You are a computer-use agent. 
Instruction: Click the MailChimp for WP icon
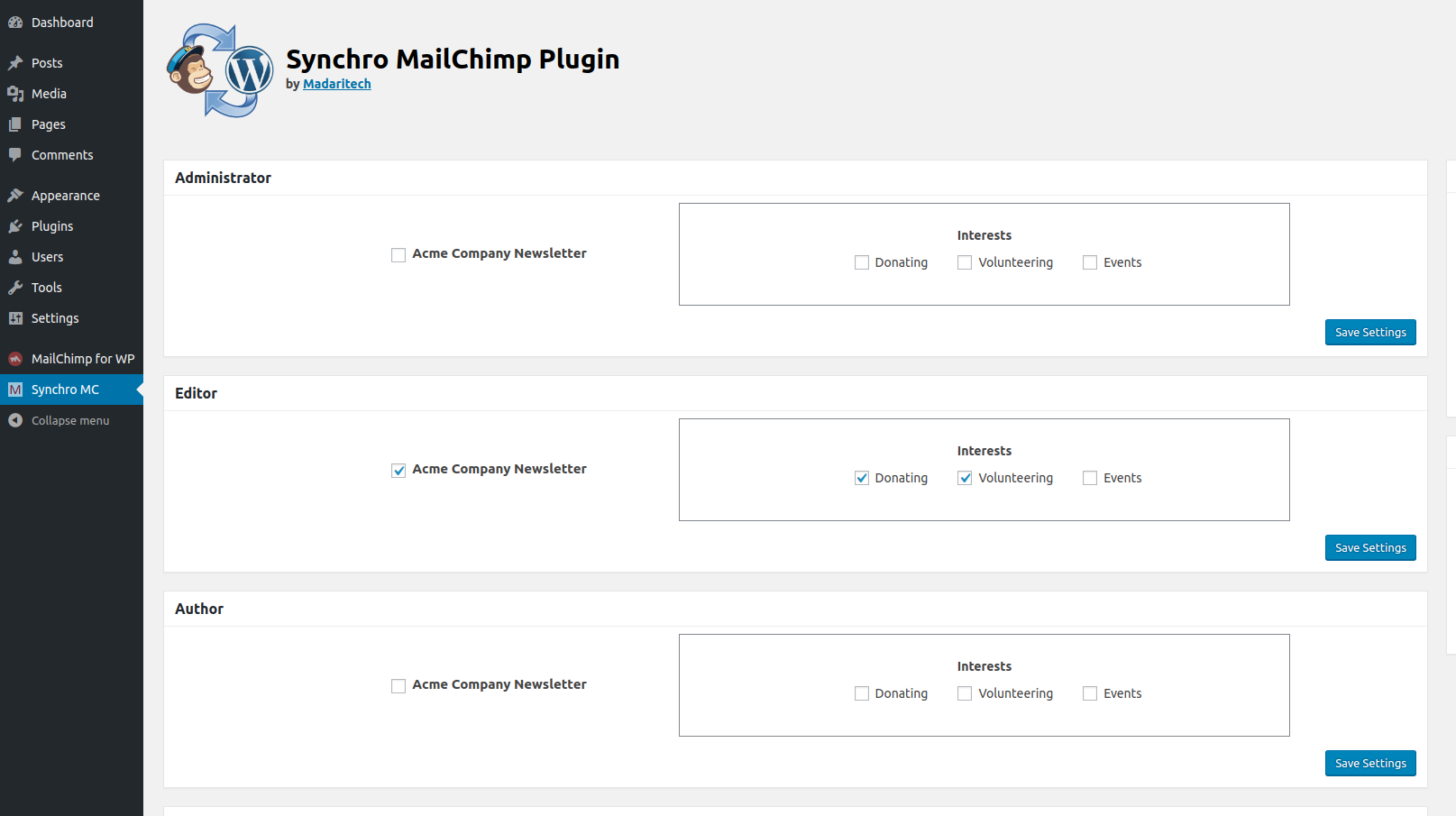click(x=15, y=359)
